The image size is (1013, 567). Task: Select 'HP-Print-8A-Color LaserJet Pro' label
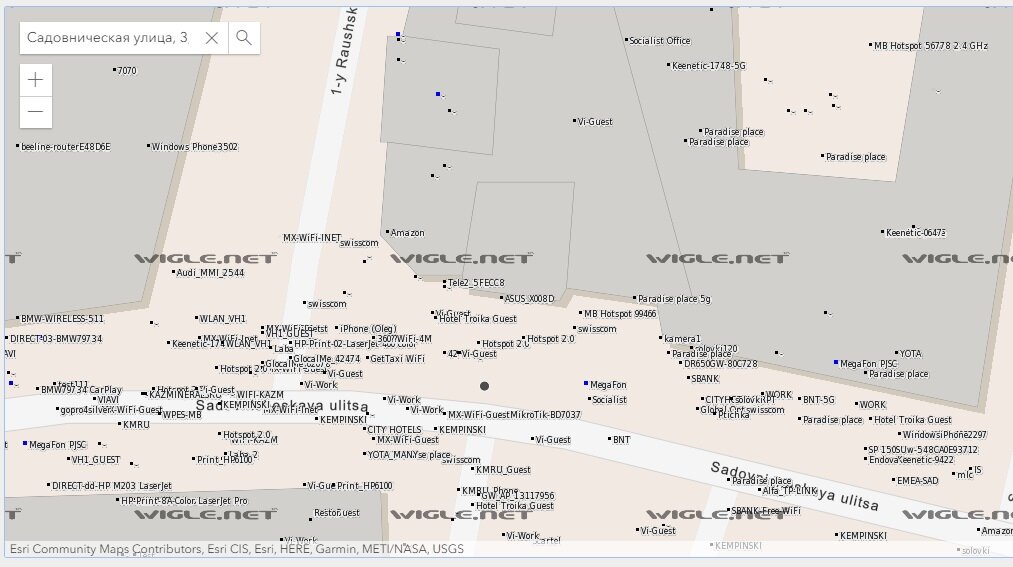[184, 501]
